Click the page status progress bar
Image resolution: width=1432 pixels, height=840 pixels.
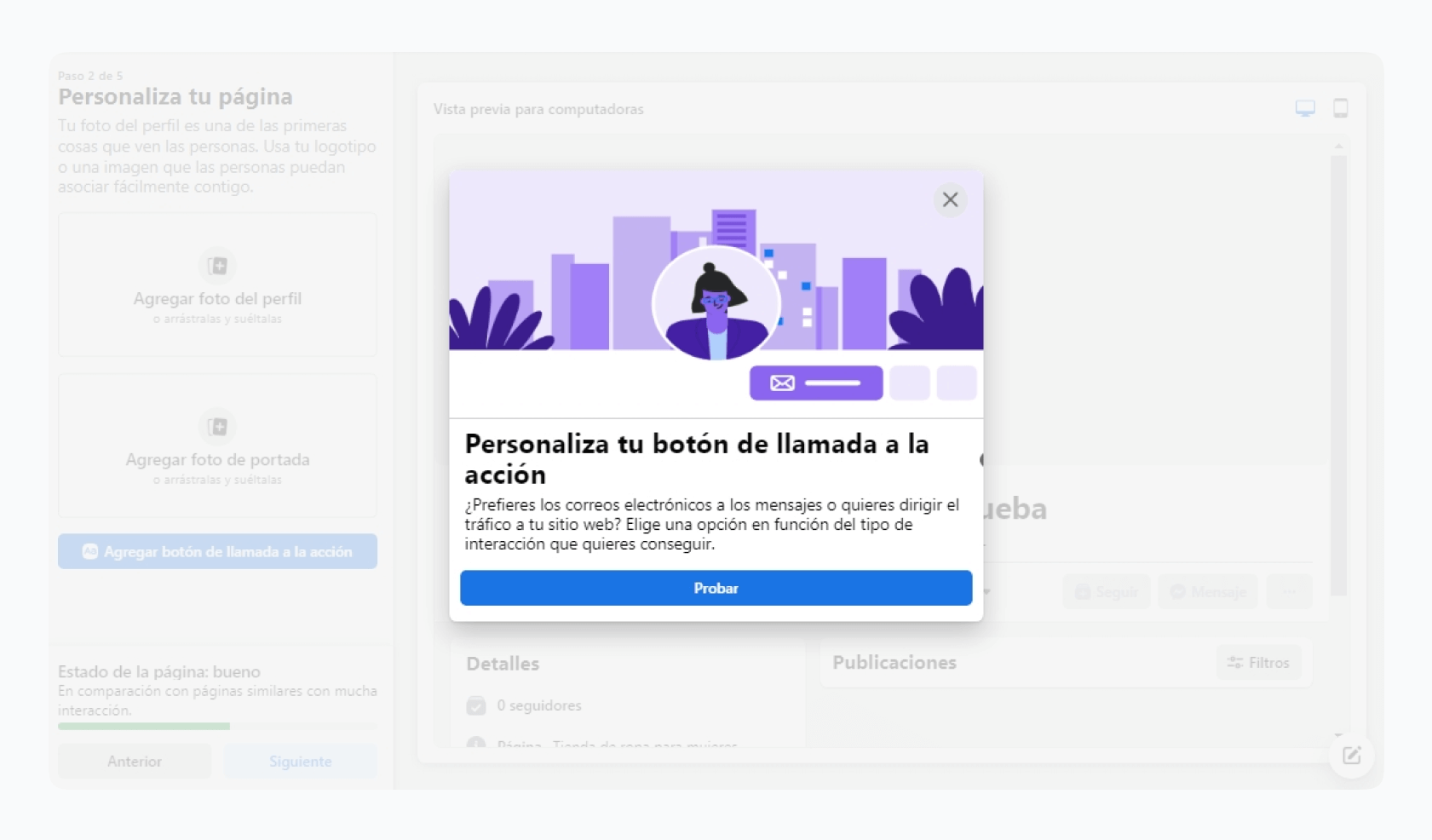[x=217, y=726]
